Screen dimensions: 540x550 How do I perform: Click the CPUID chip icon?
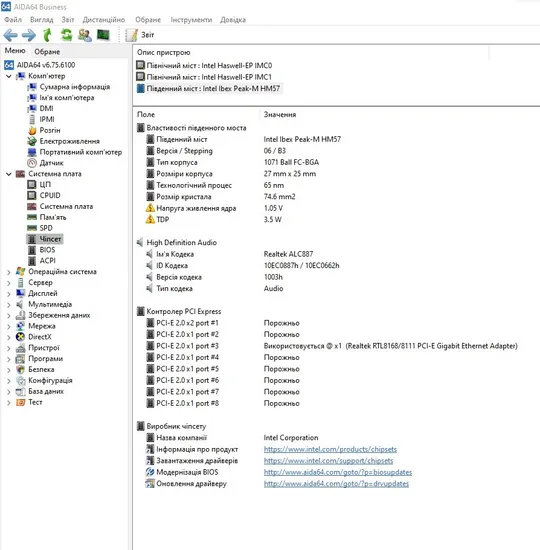pos(32,195)
